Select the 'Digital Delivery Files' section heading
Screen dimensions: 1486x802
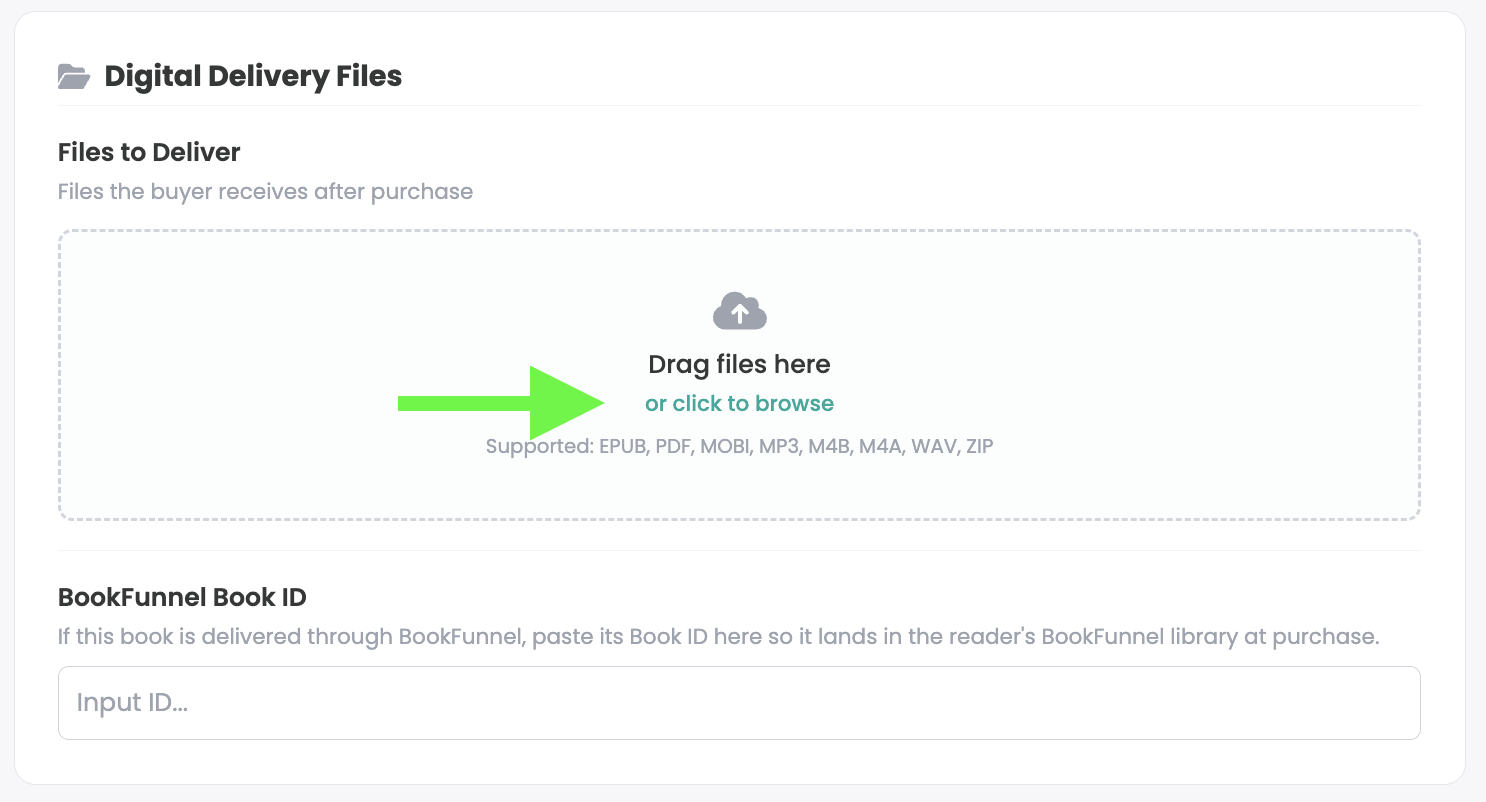pyautogui.click(x=253, y=76)
